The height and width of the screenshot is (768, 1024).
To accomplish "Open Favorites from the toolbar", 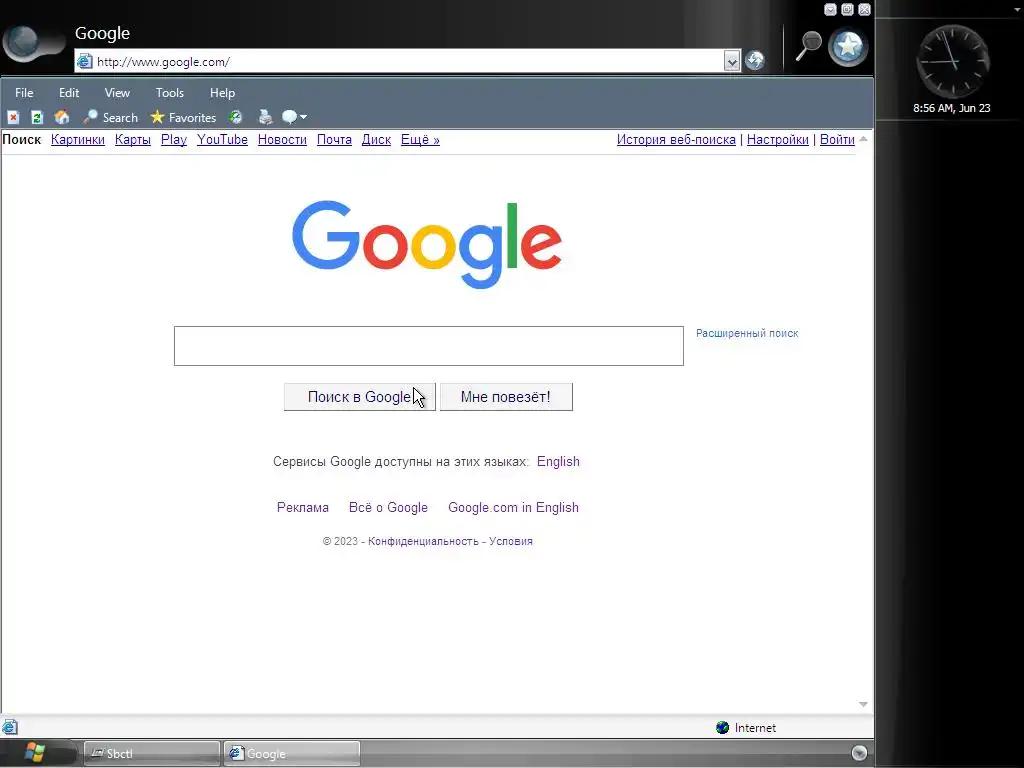I will pyautogui.click(x=183, y=118).
